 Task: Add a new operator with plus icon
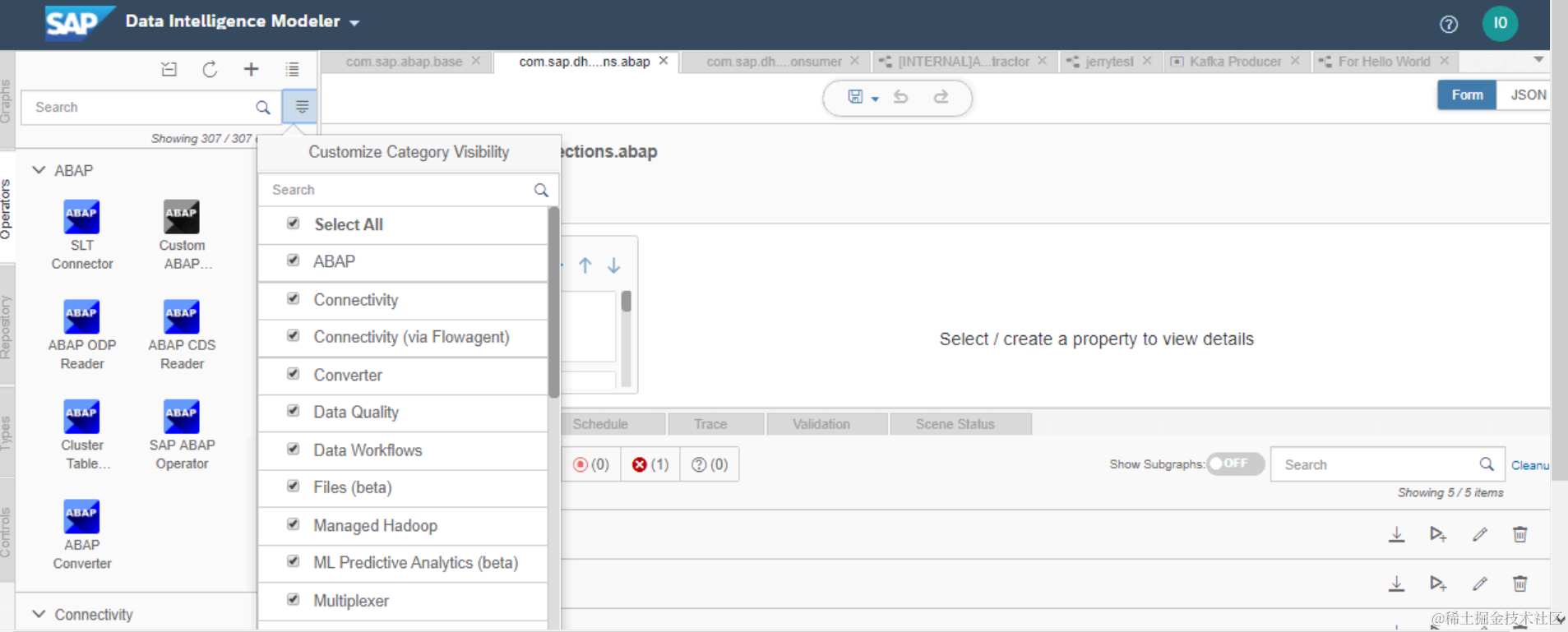point(251,70)
